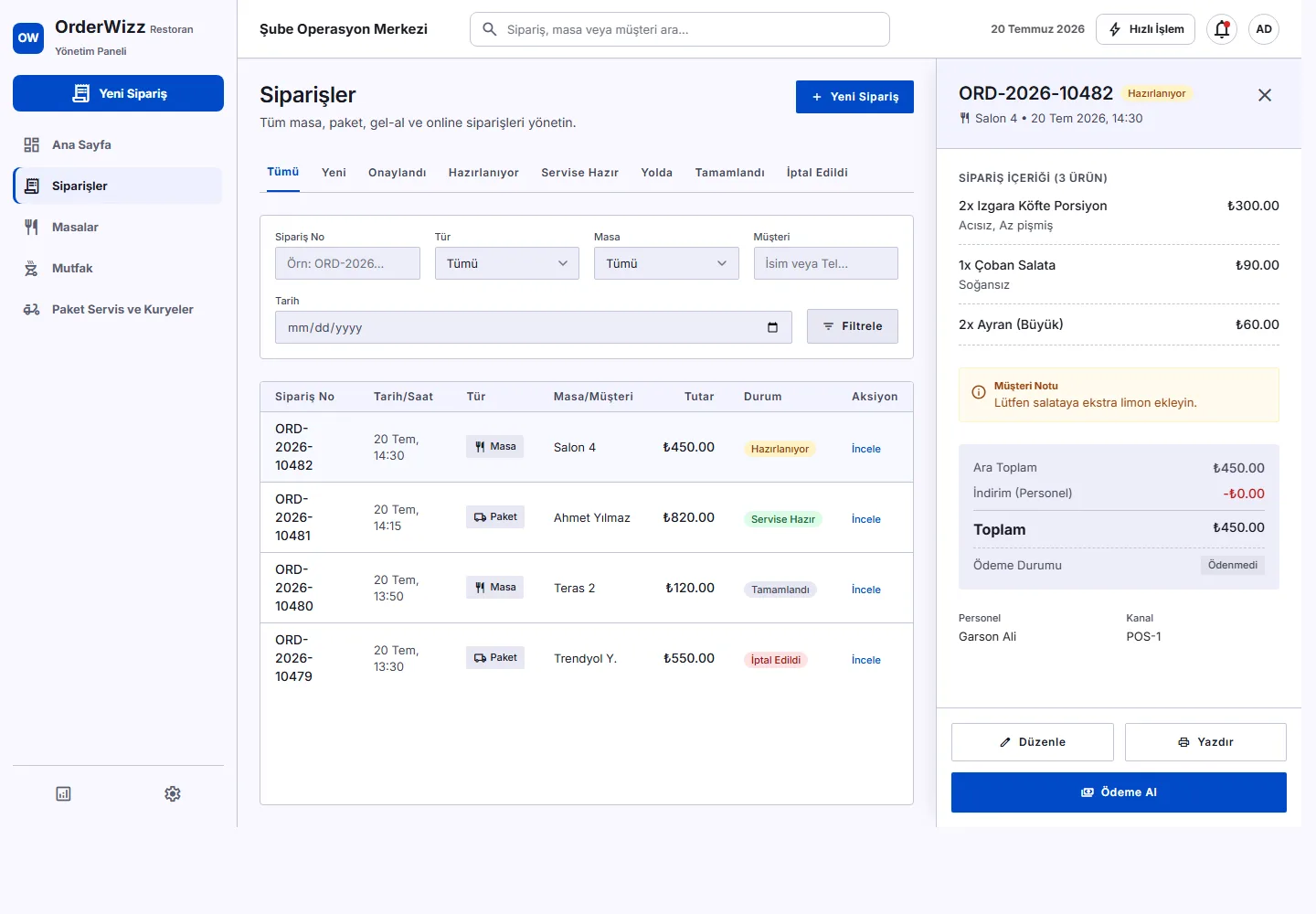Click the Servise Hazır status badge
The image size is (1316, 914).
(782, 519)
